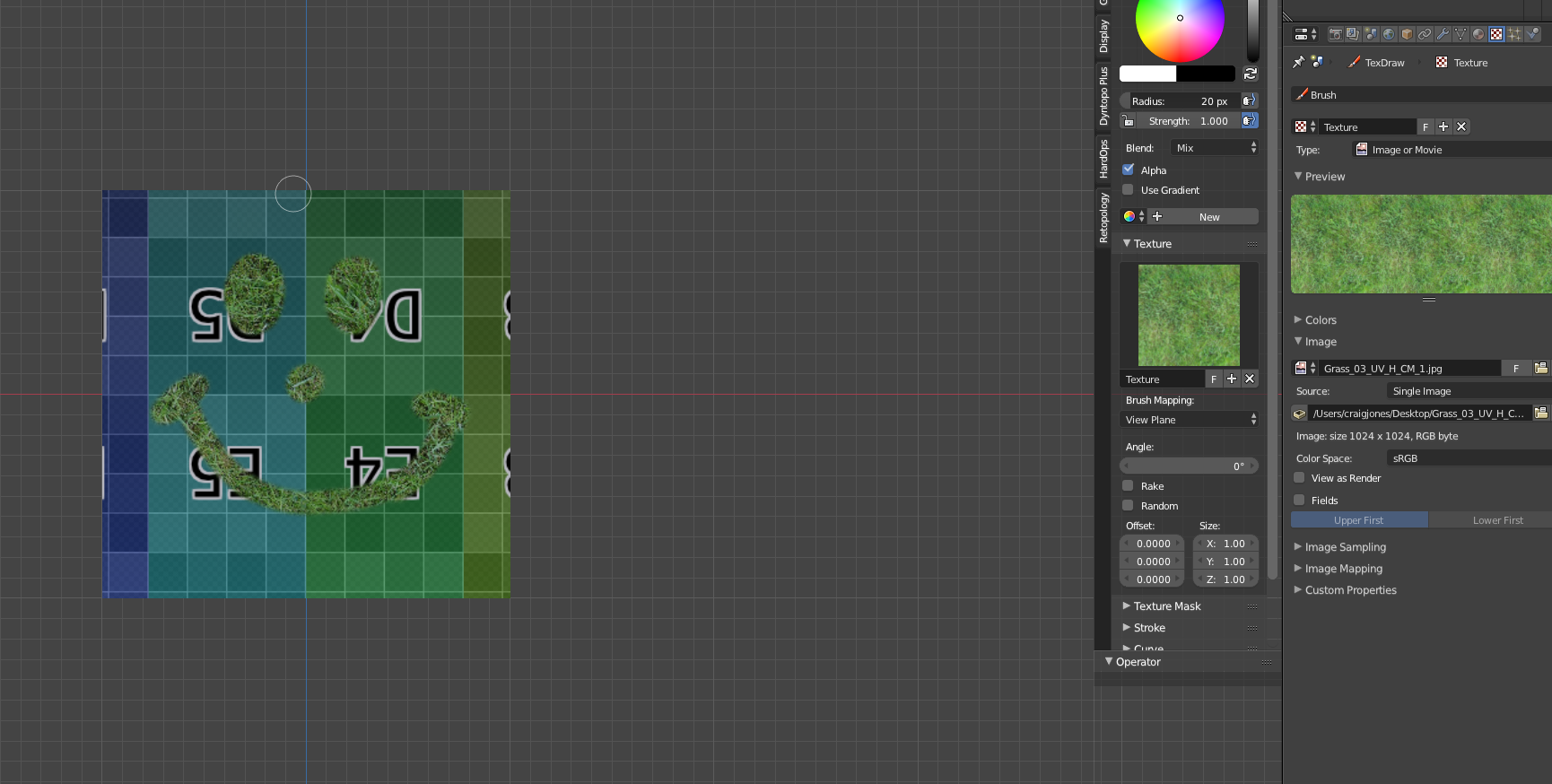Open the Particles properties sparkle icon
Viewport: 1552px width, 784px height.
pyautogui.click(x=1514, y=34)
